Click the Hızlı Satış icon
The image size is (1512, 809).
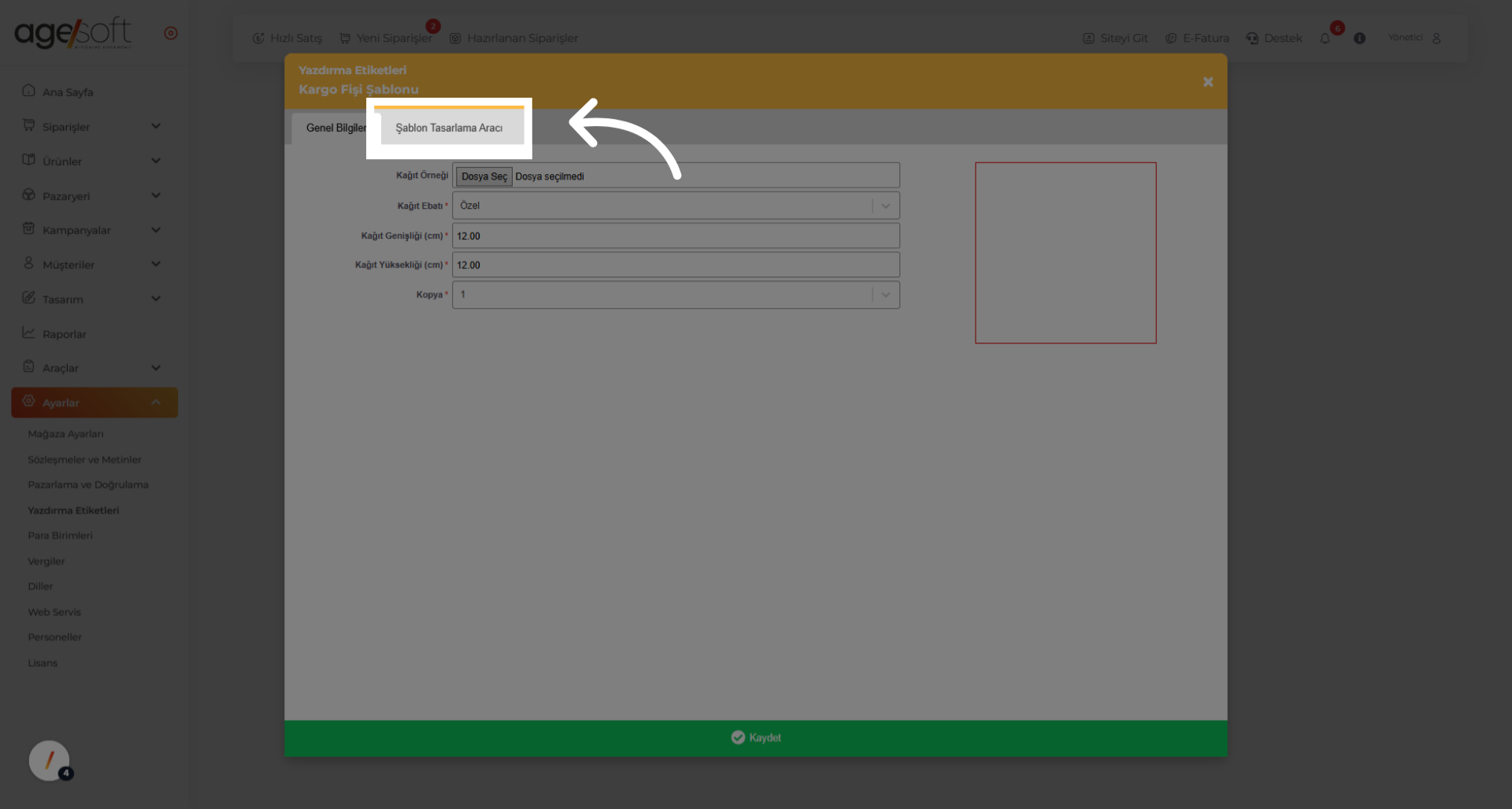[258, 38]
